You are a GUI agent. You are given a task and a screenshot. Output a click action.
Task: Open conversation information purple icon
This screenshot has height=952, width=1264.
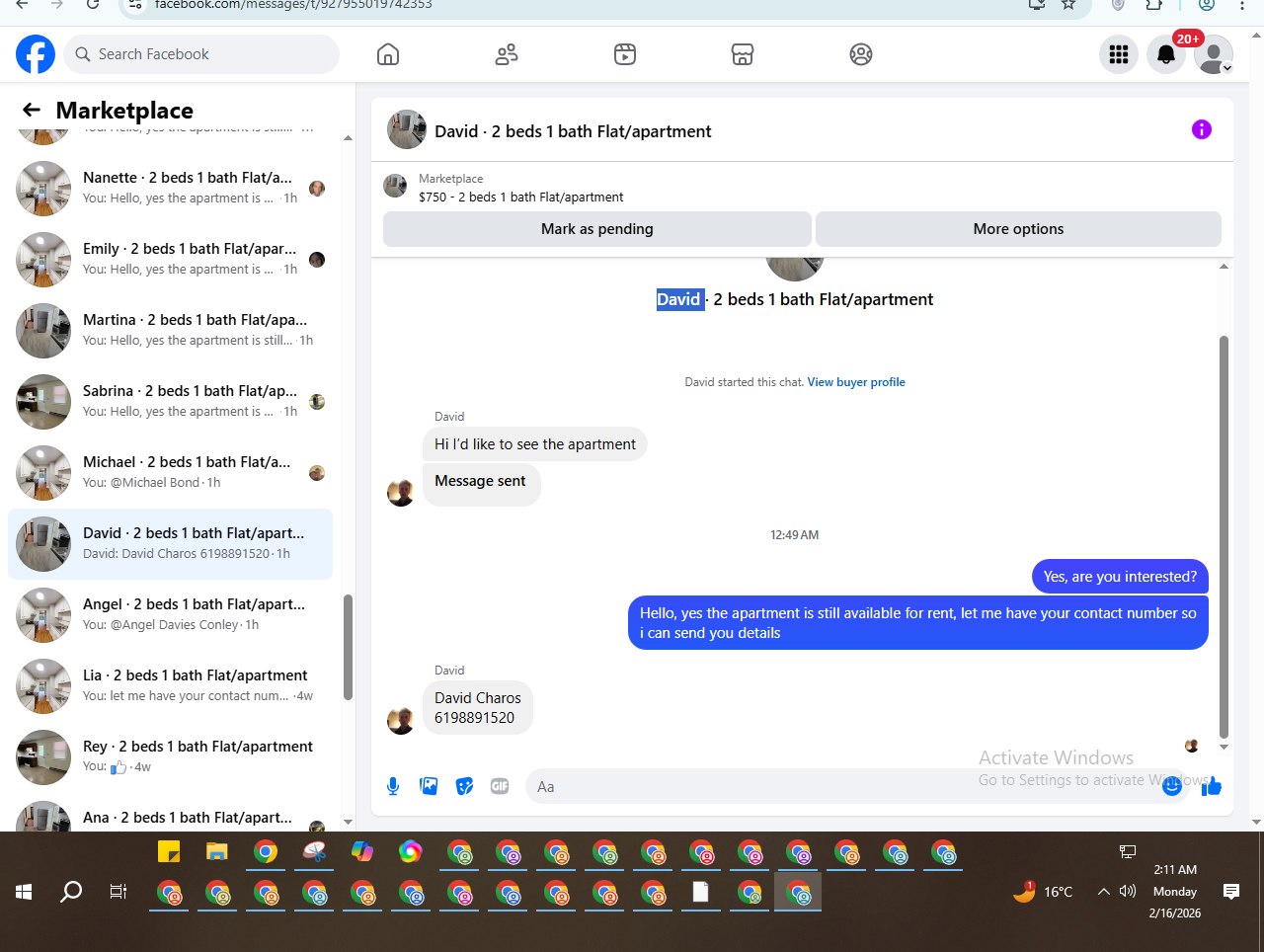(x=1202, y=129)
